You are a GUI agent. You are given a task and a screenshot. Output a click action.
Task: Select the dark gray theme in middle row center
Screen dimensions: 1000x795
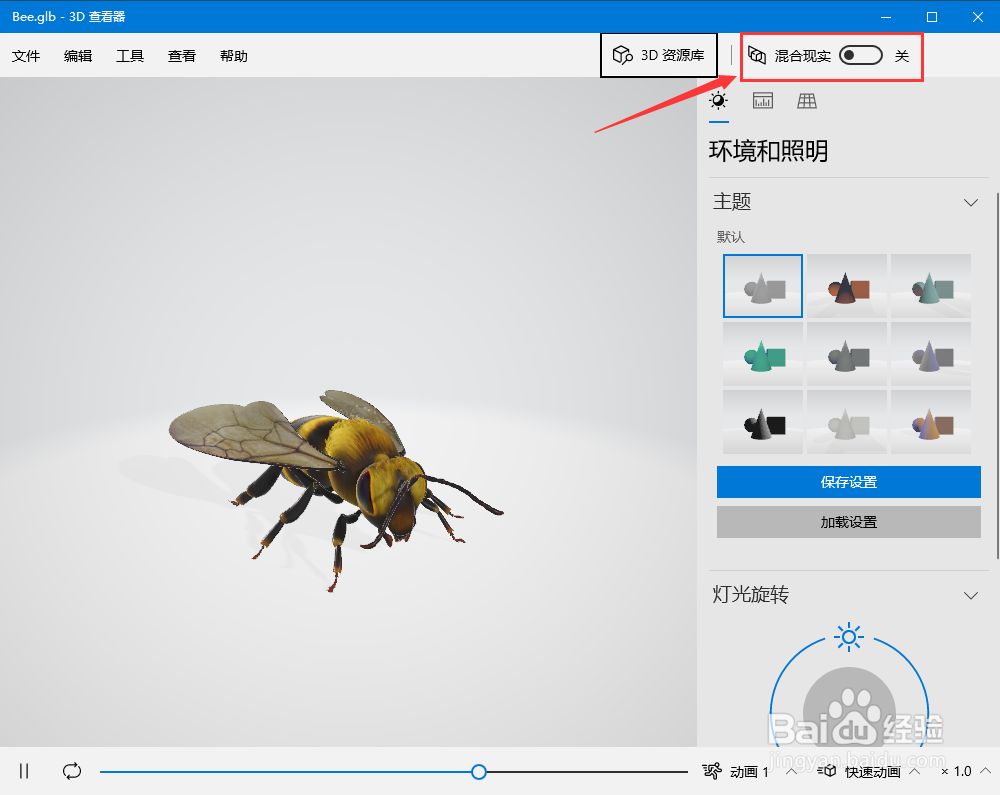[x=847, y=354]
